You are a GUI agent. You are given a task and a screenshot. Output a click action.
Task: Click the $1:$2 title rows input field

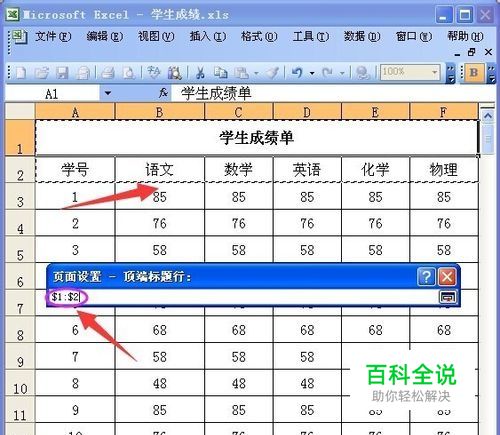[243, 297]
